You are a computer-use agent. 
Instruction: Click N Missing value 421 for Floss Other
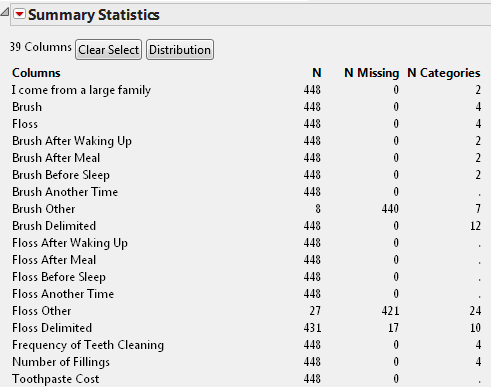coord(390,311)
